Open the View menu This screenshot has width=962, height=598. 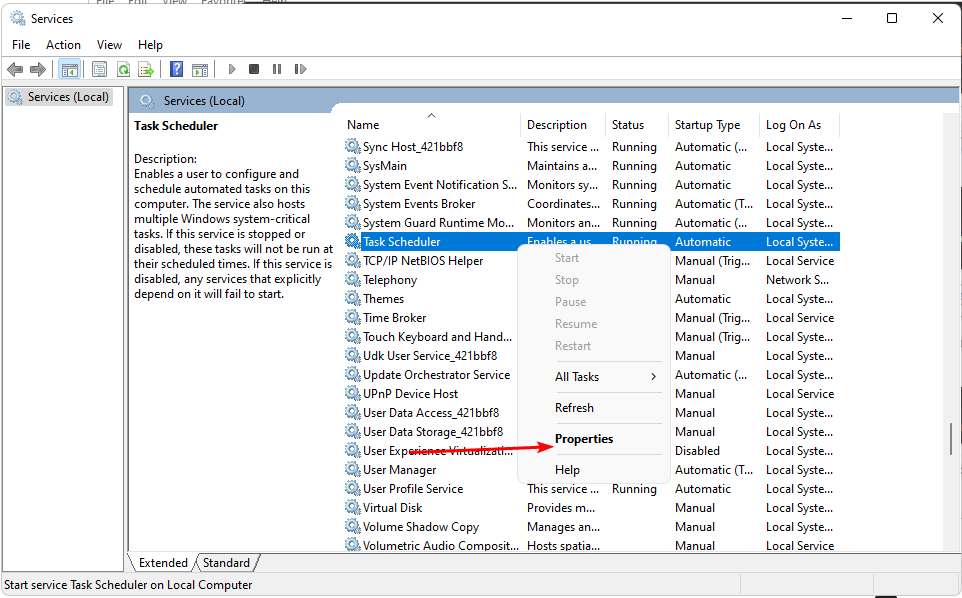point(109,45)
